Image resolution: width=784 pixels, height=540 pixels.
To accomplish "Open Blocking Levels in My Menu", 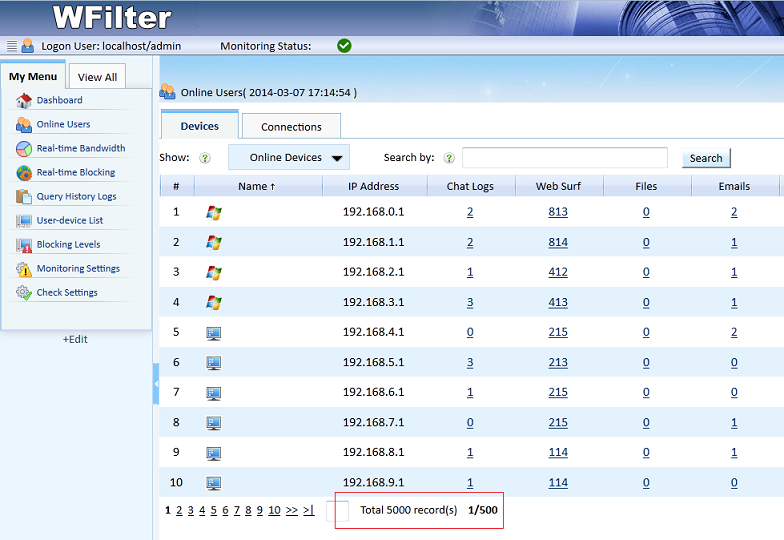I will click(x=68, y=245).
